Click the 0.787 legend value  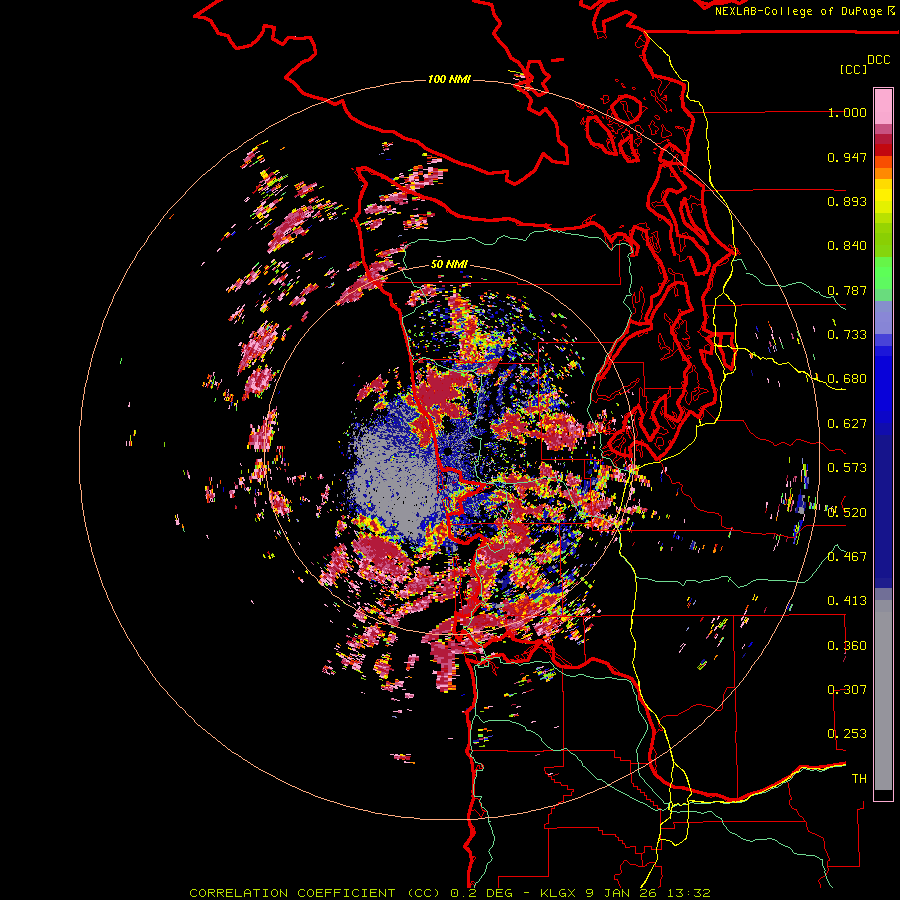point(847,290)
